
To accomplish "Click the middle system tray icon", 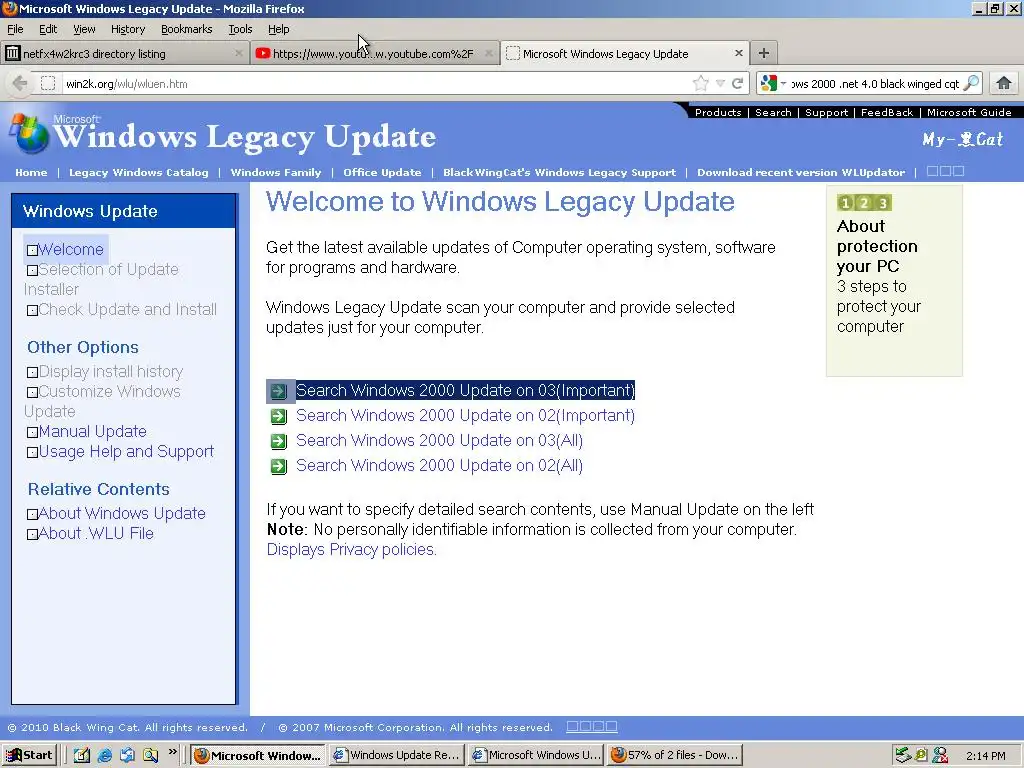I will 921,755.
